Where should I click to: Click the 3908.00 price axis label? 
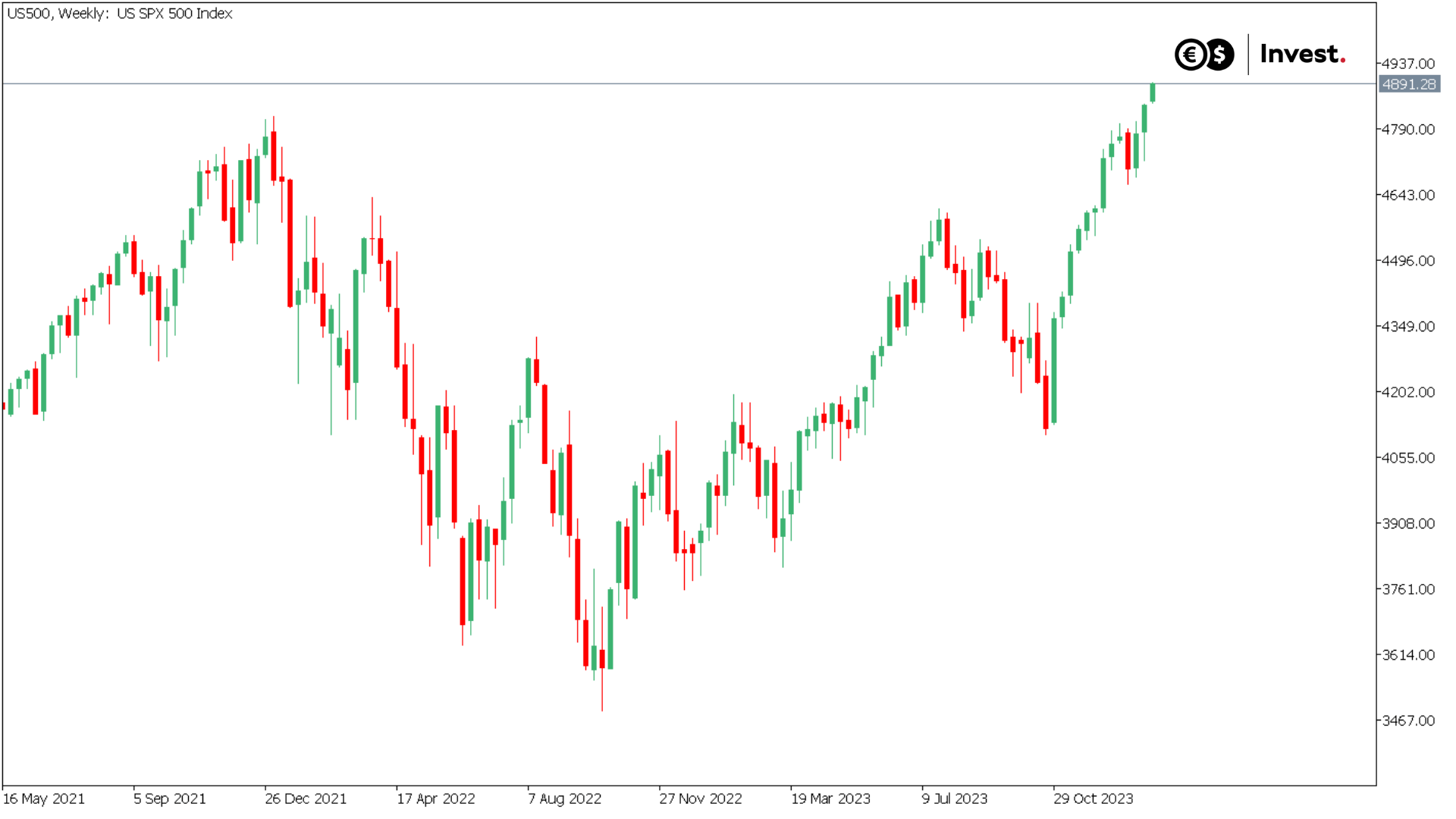tap(1408, 524)
